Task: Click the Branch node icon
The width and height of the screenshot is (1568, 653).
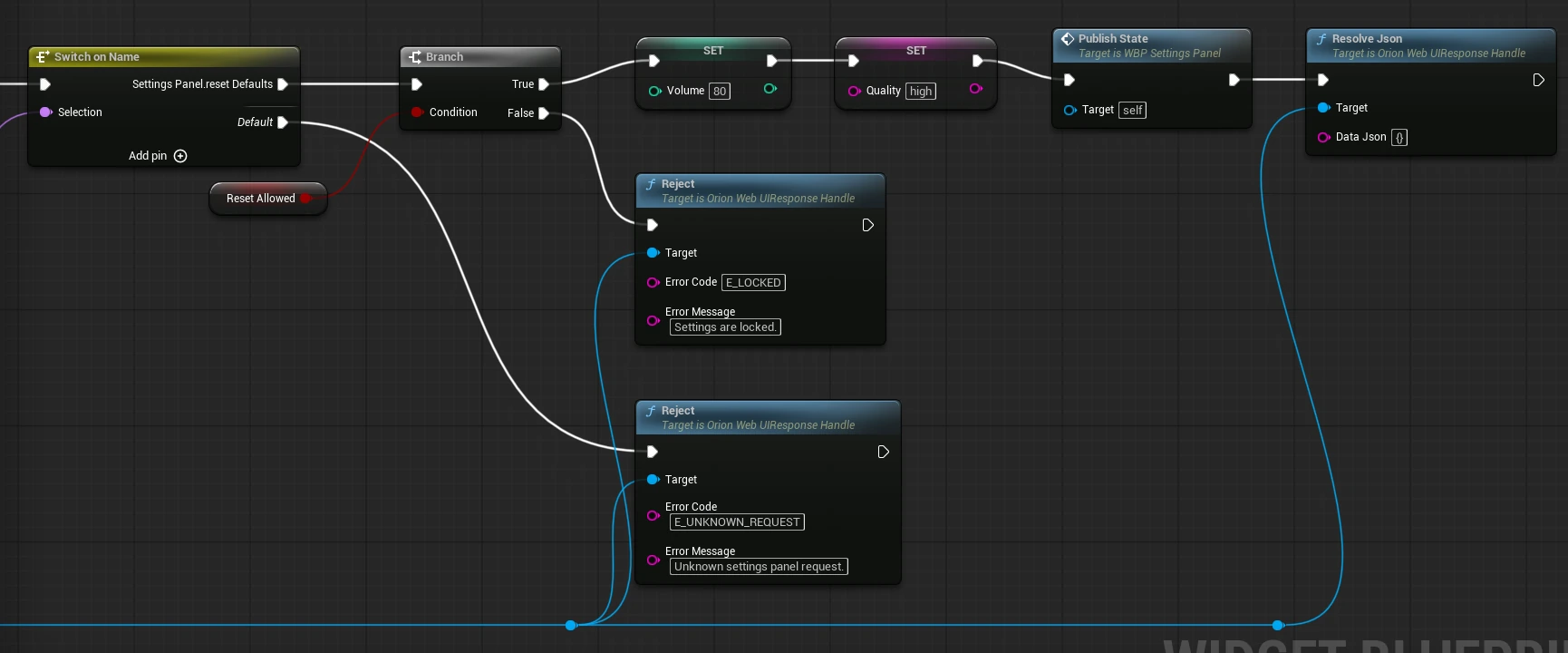Action: (415, 56)
